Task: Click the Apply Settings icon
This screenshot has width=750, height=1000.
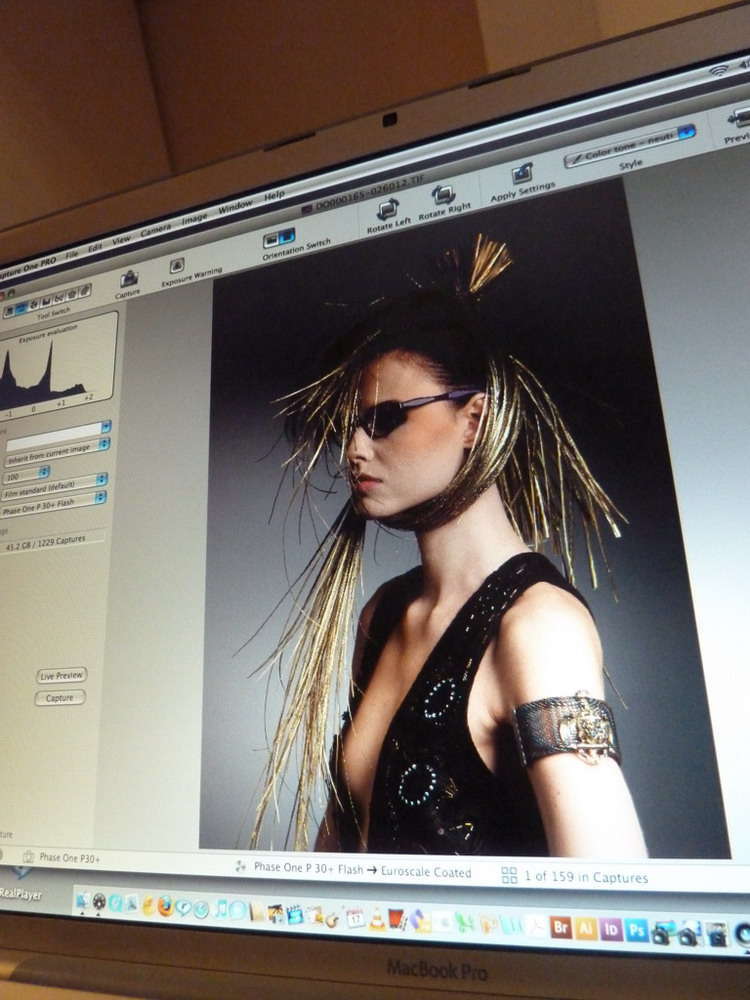Action: pyautogui.click(x=522, y=173)
